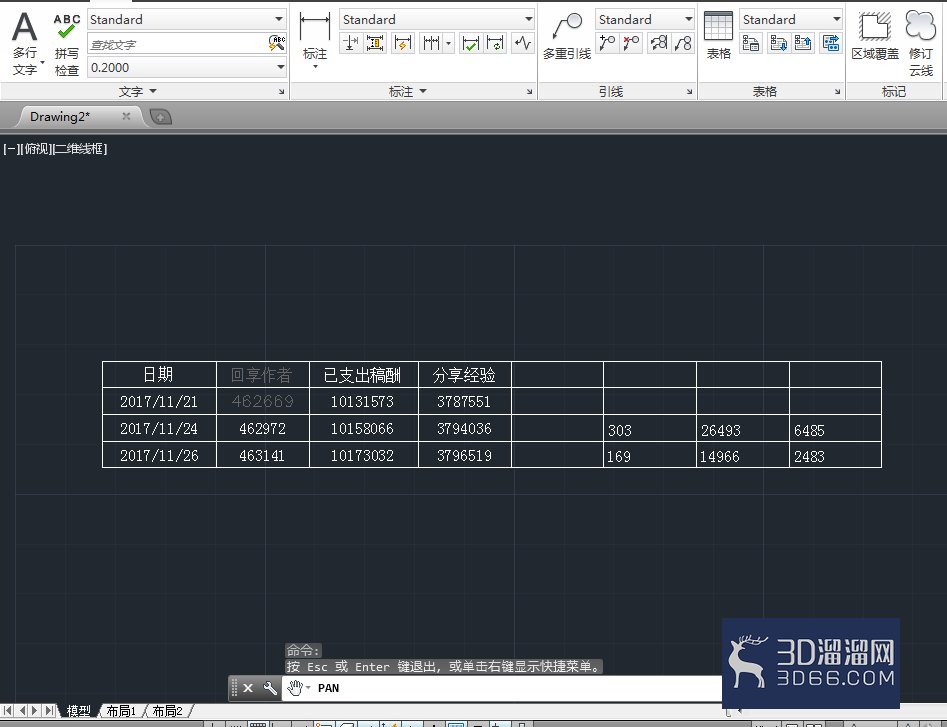Select the cell containing 2483
The image size is (947, 727).
(835, 455)
